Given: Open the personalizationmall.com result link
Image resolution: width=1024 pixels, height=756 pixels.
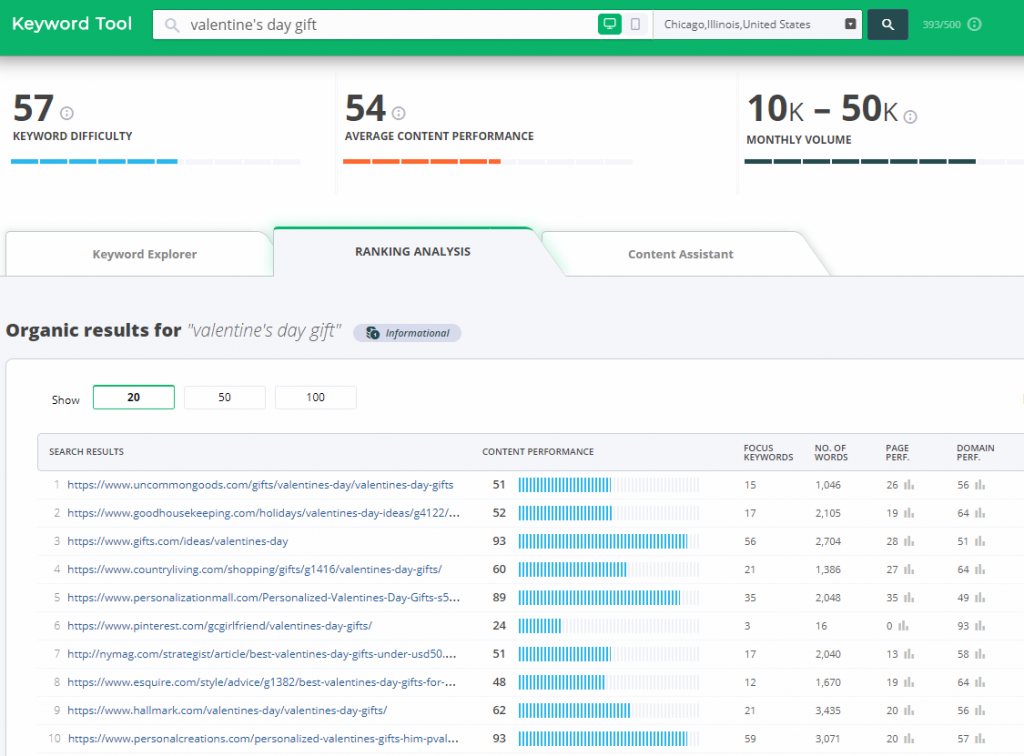Looking at the screenshot, I should pyautogui.click(x=263, y=597).
